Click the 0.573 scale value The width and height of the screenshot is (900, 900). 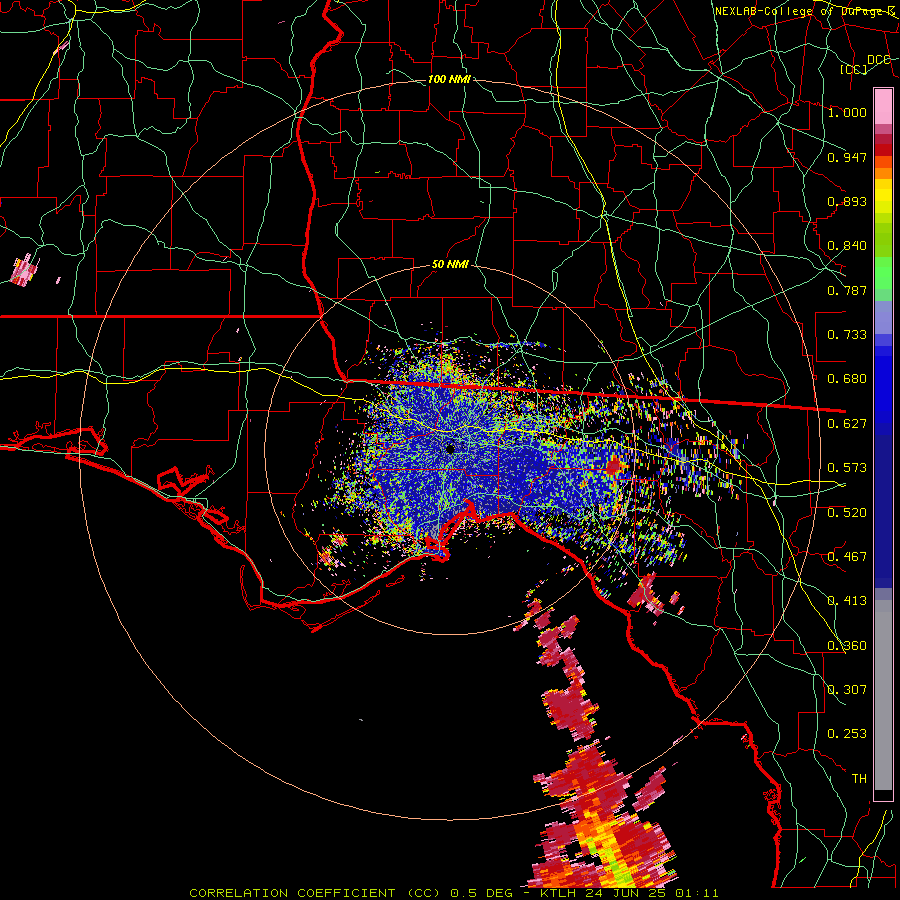tap(847, 468)
